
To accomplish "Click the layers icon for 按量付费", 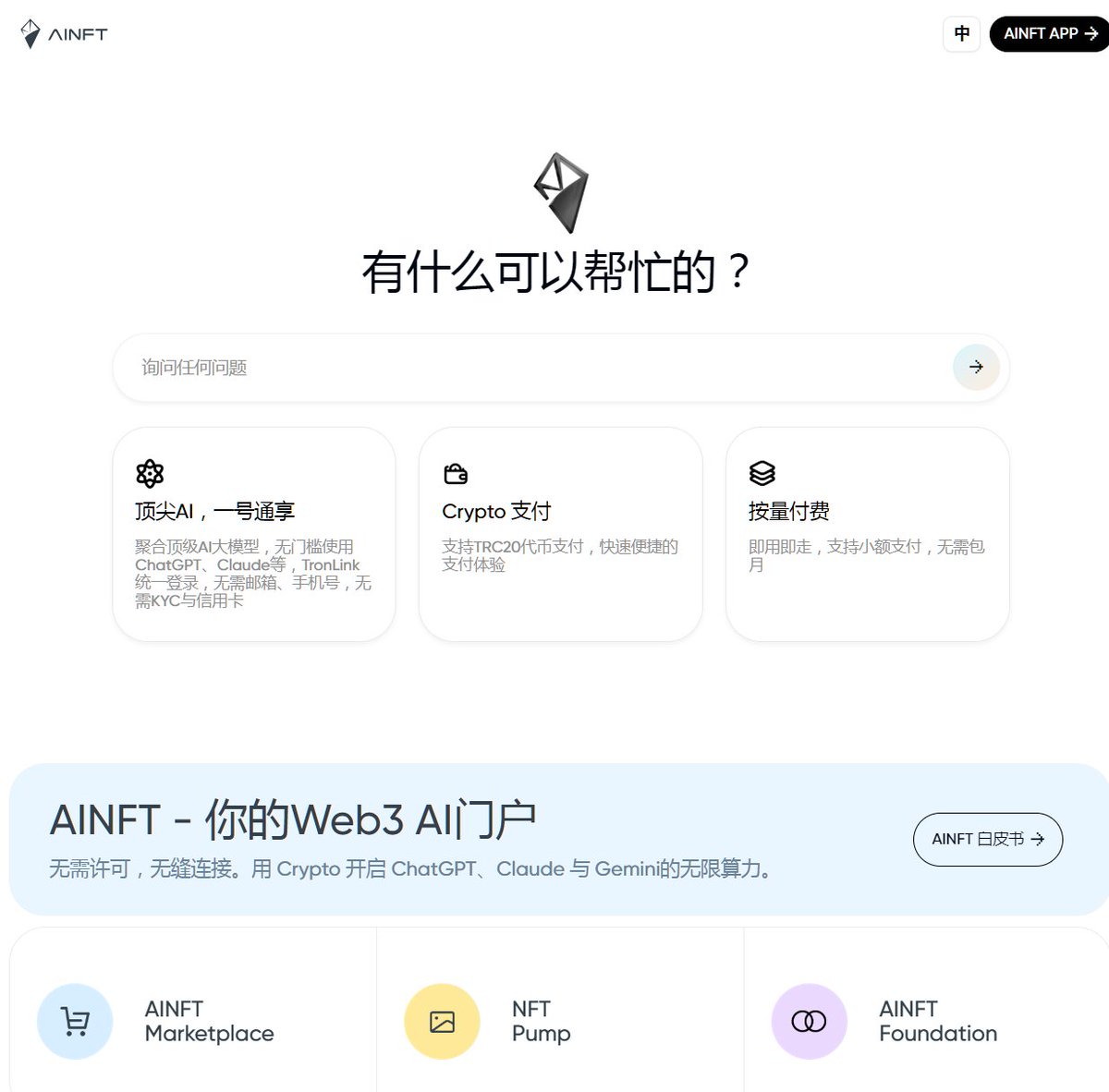I will [x=762, y=474].
